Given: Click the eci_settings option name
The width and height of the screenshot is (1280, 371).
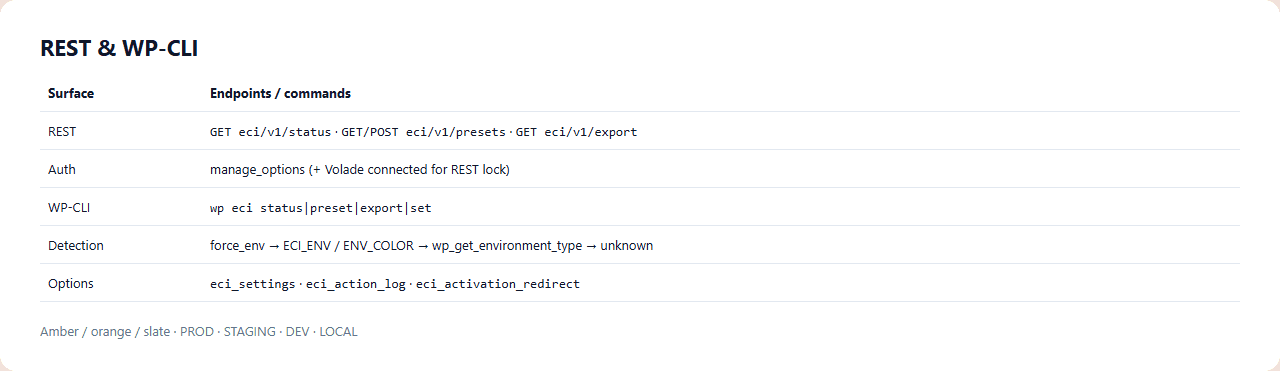Looking at the screenshot, I should point(253,283).
